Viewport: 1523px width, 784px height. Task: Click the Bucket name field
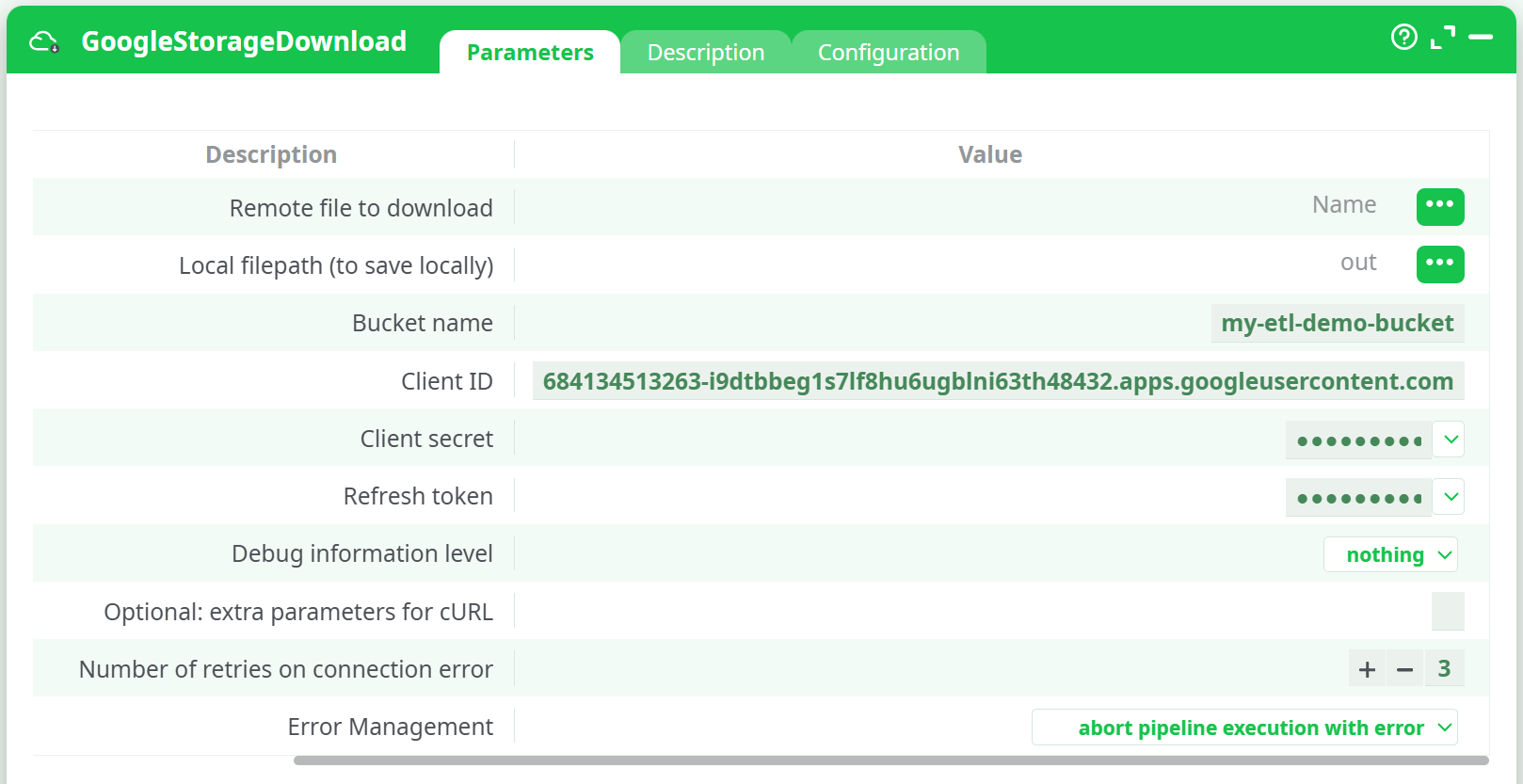(1337, 324)
